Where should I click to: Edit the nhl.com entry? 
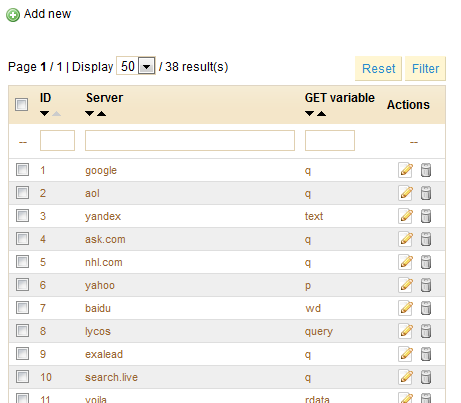pyautogui.click(x=406, y=262)
